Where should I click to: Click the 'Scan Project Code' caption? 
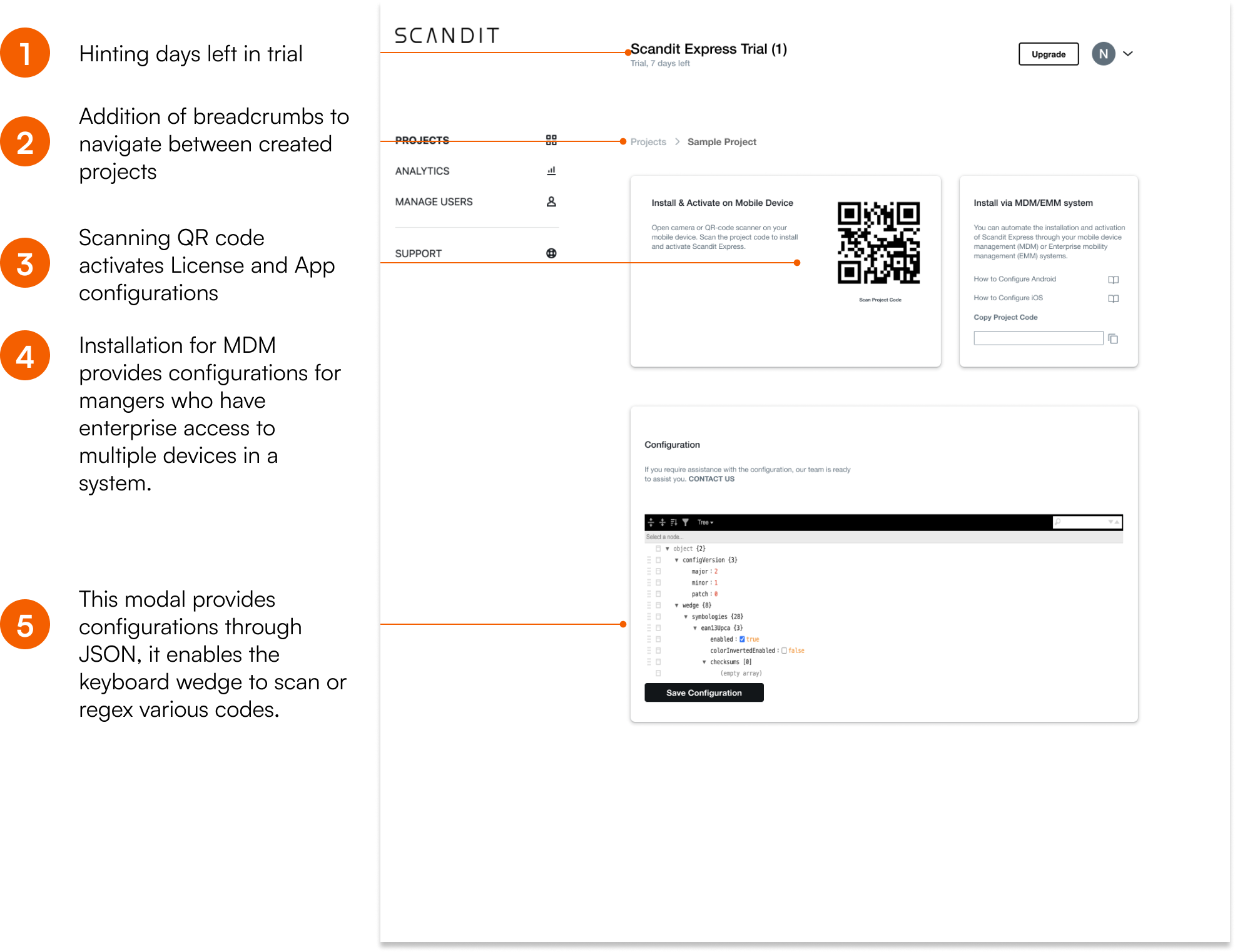point(880,300)
